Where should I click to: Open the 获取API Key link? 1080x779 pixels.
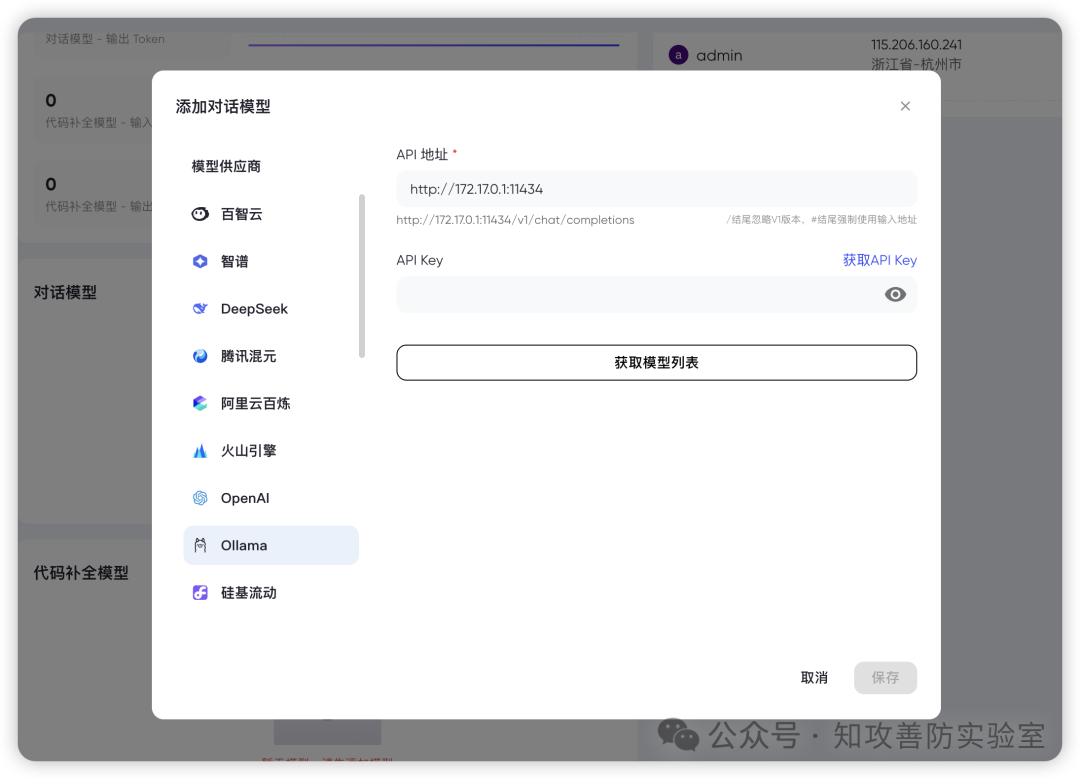[x=880, y=260]
